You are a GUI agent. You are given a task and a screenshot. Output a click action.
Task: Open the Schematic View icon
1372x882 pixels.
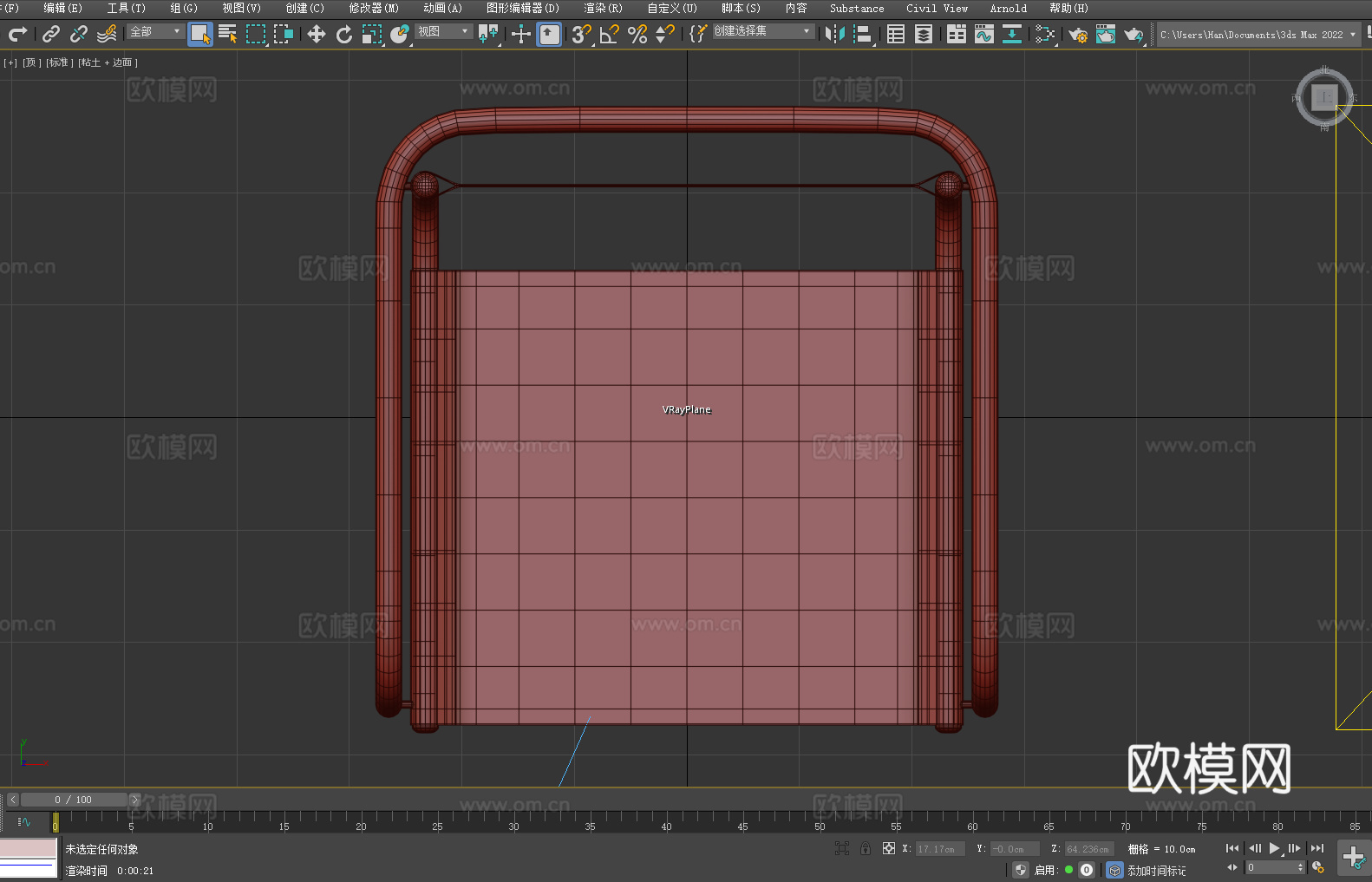pyautogui.click(x=1012, y=34)
